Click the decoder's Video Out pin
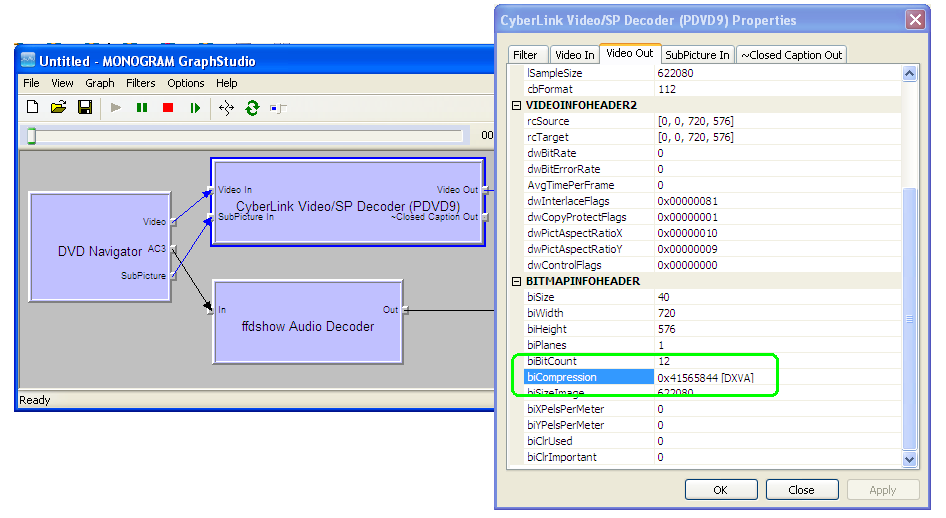The image size is (946, 518). pos(486,190)
